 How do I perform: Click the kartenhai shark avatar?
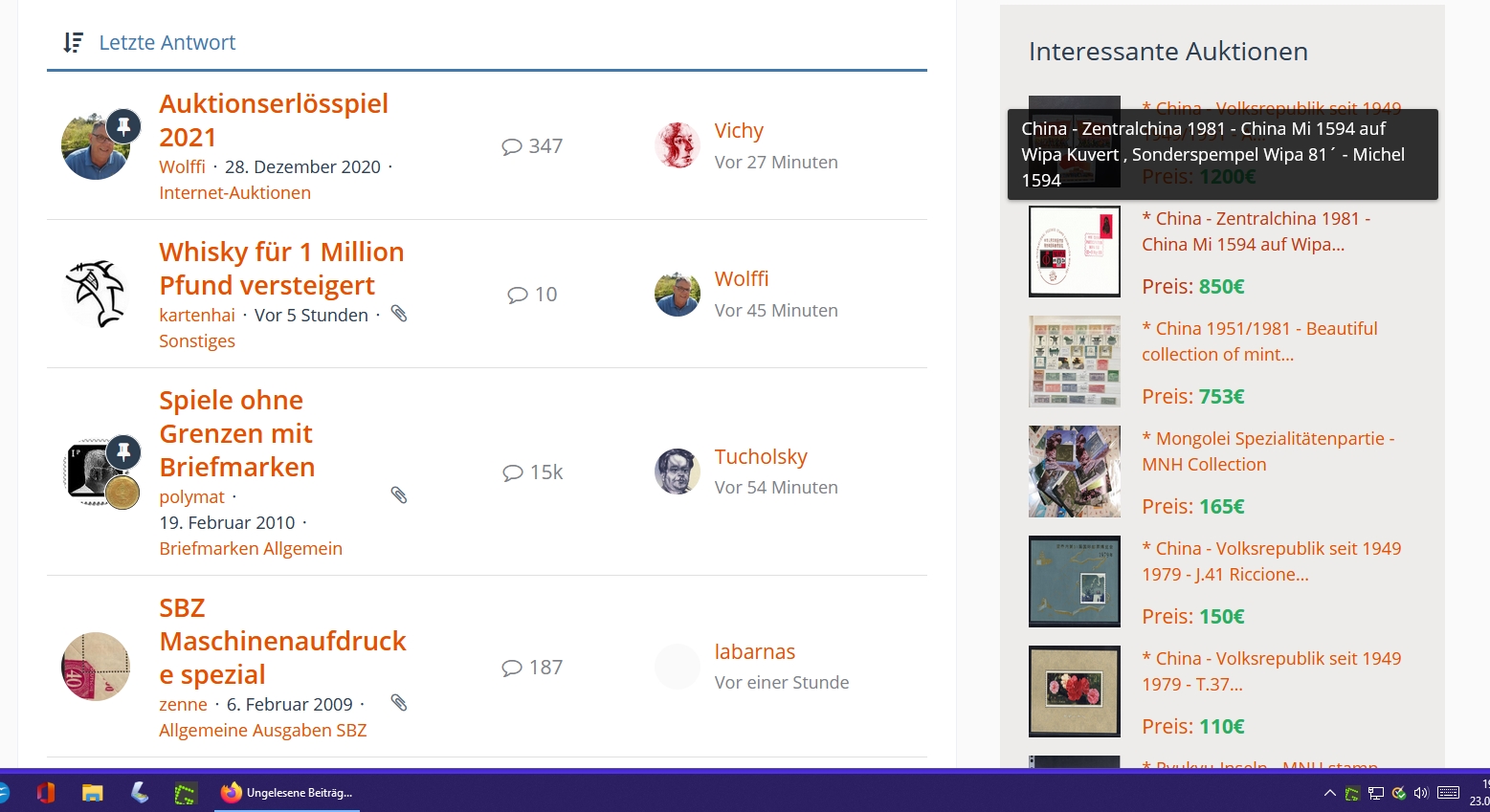tap(95, 294)
